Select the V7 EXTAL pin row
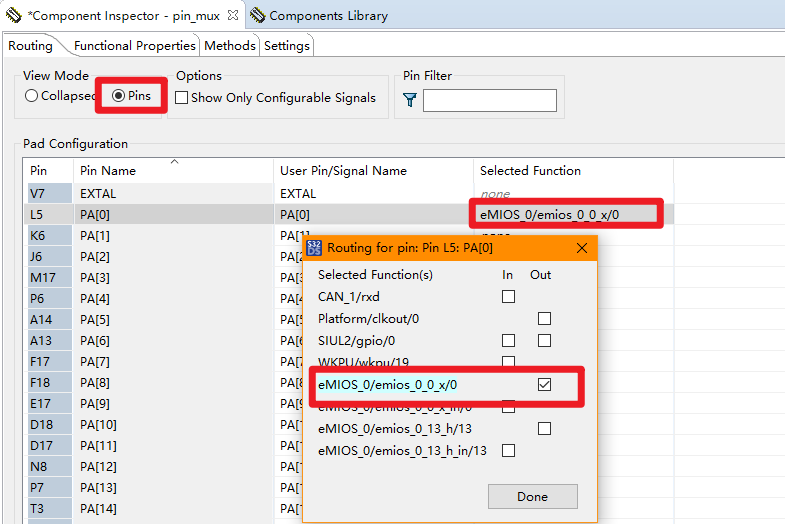The height and width of the screenshot is (524, 785). tap(348, 193)
